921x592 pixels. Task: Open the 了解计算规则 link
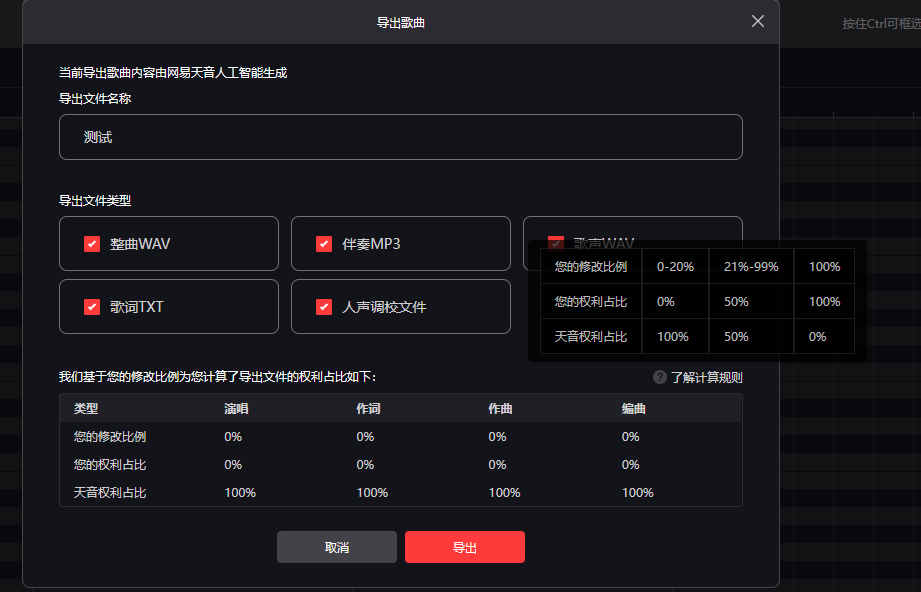point(706,377)
